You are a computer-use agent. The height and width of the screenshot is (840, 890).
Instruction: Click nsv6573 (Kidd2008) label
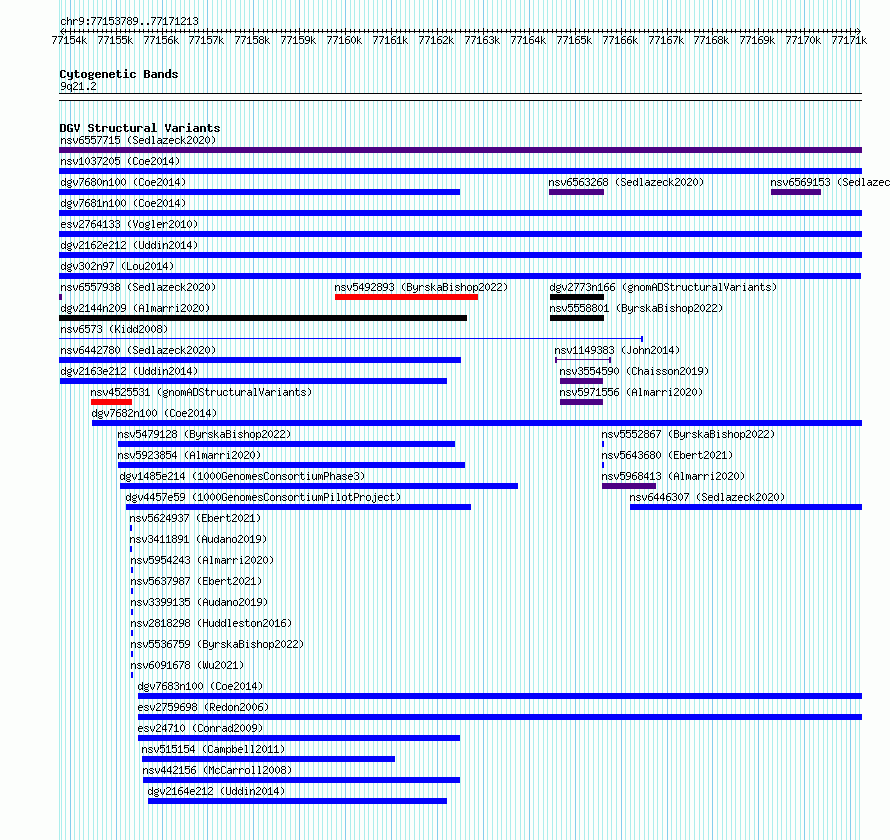(114, 329)
